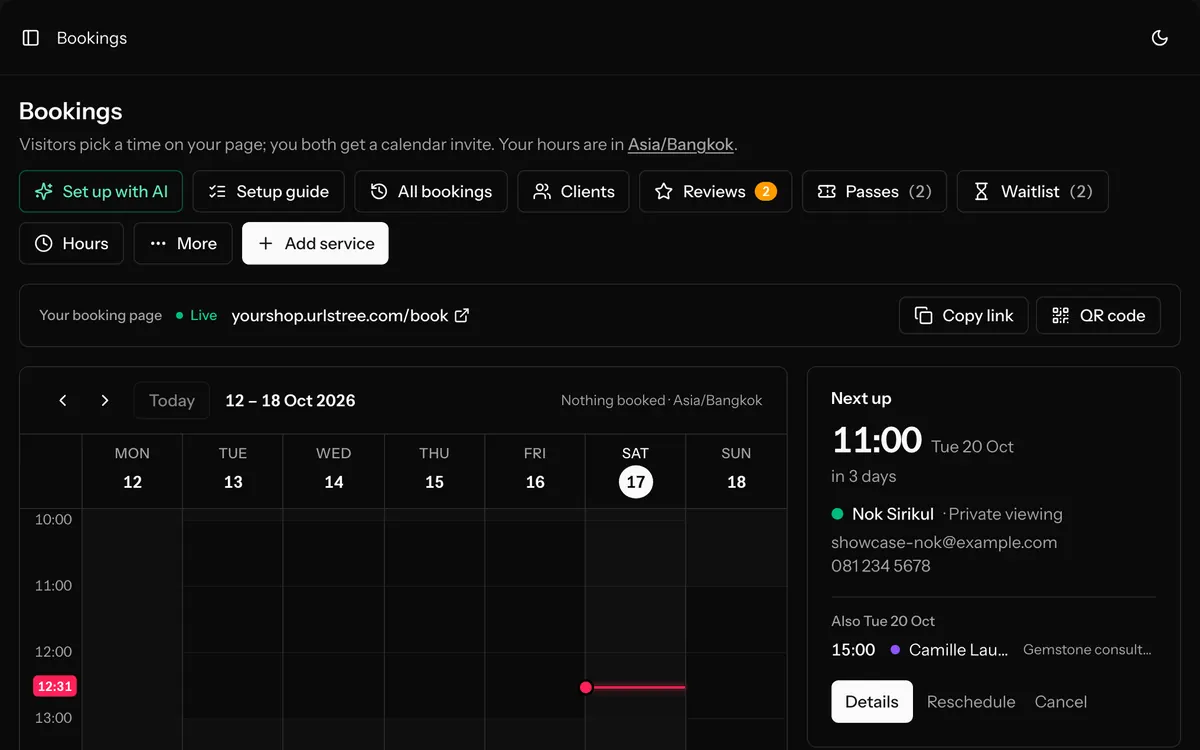Click the 12 – 18 Oct 2026 date range
Screen dimensions: 1200x750
click(x=290, y=400)
